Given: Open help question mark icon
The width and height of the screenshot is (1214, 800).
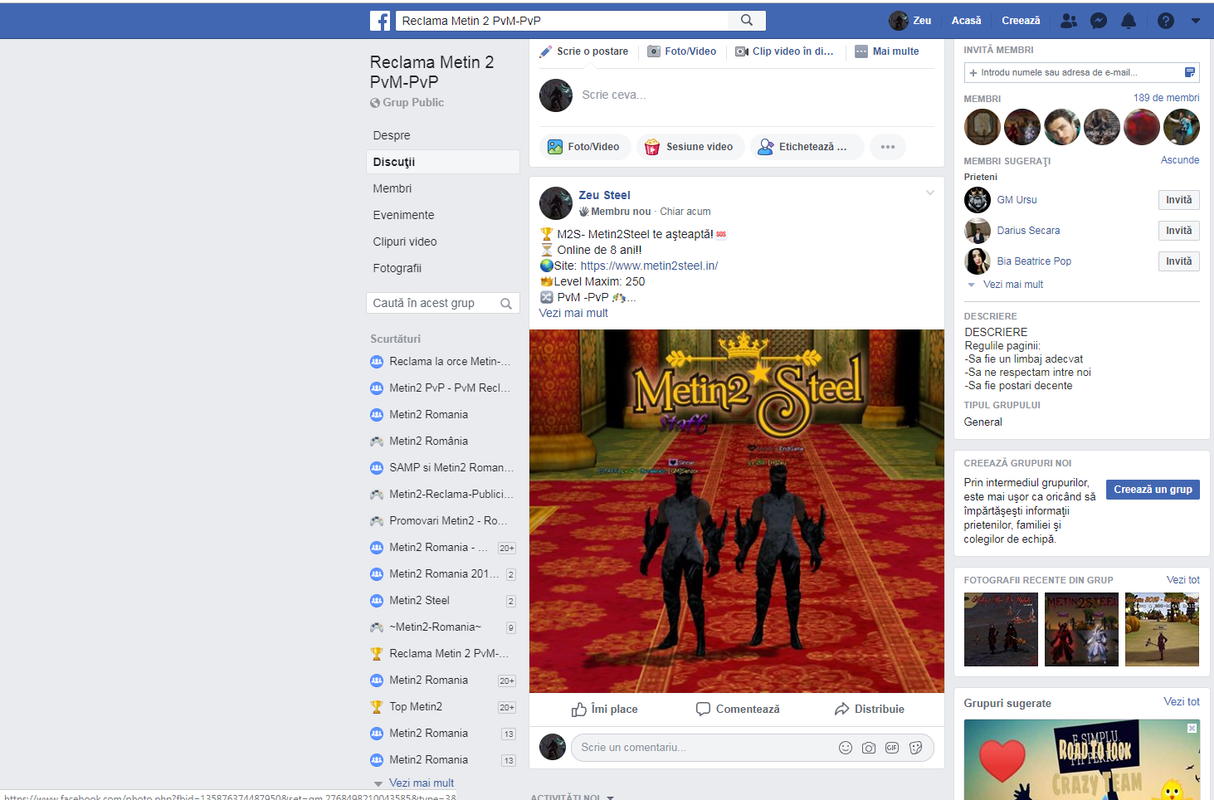Looking at the screenshot, I should point(1166,20).
